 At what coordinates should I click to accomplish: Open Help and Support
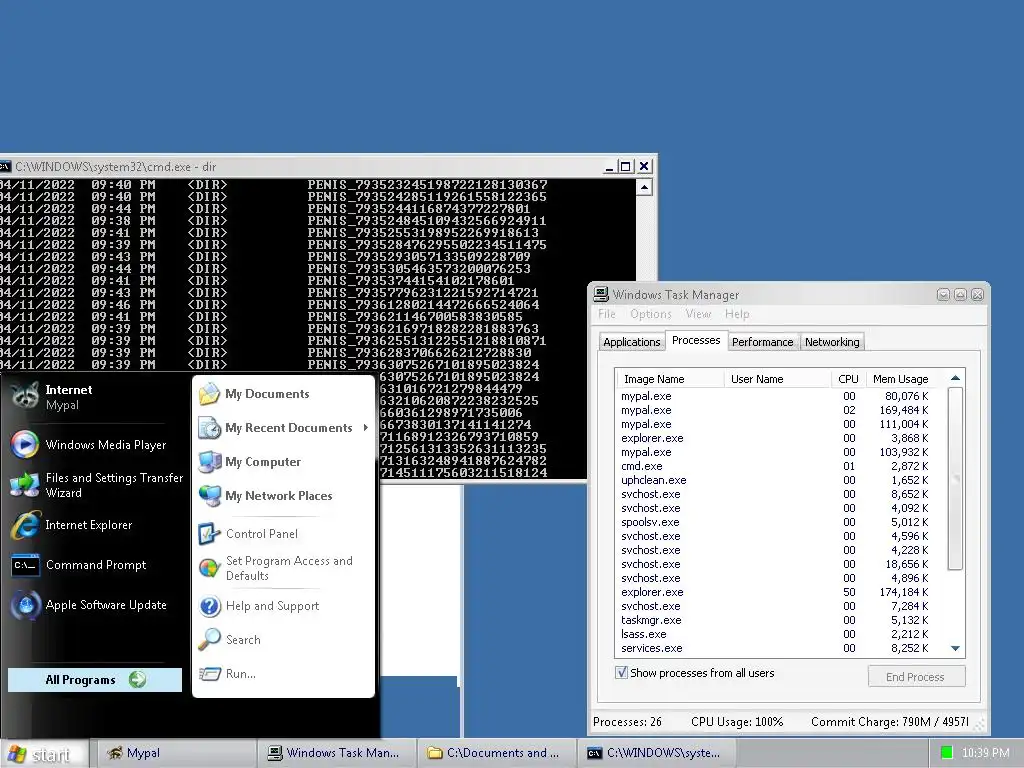point(259,606)
